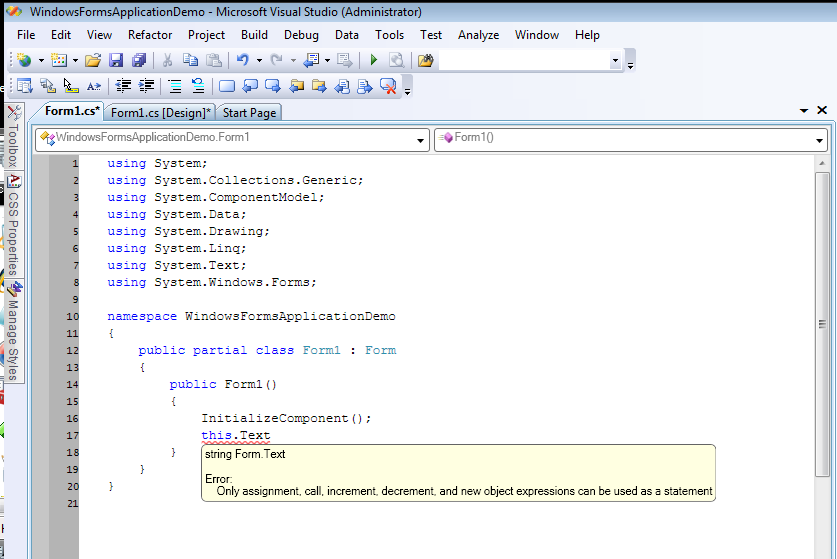837x559 pixels.
Task: Click the Cut scissors icon
Action: click(x=168, y=60)
